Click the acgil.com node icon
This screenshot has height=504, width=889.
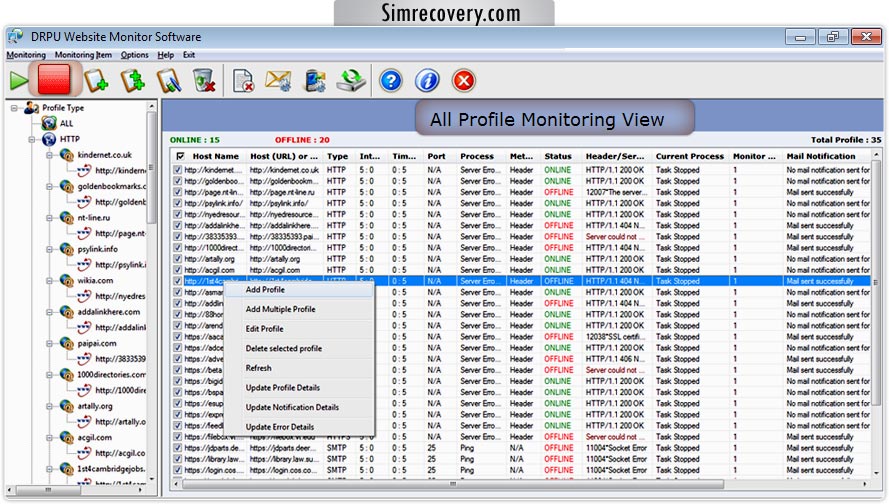(66, 438)
